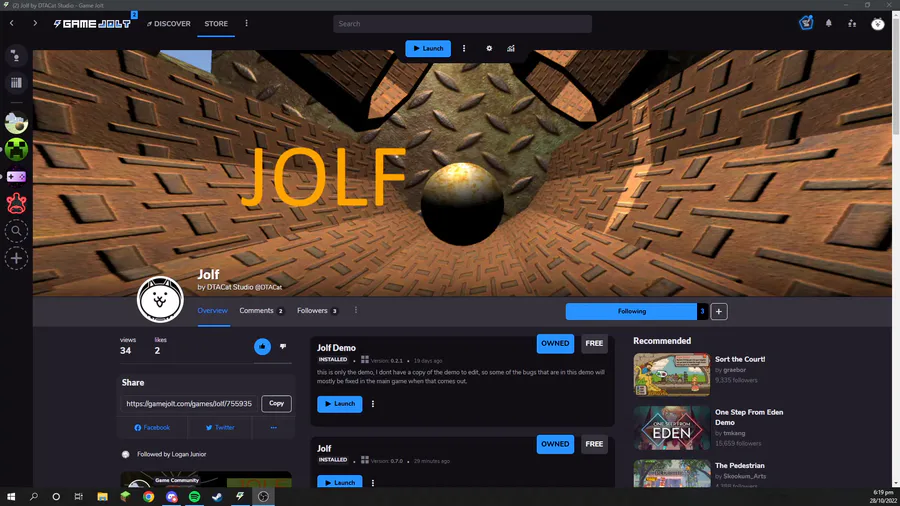Open the DTACat Studio cat avatar
The height and width of the screenshot is (506, 900).
pos(160,299)
